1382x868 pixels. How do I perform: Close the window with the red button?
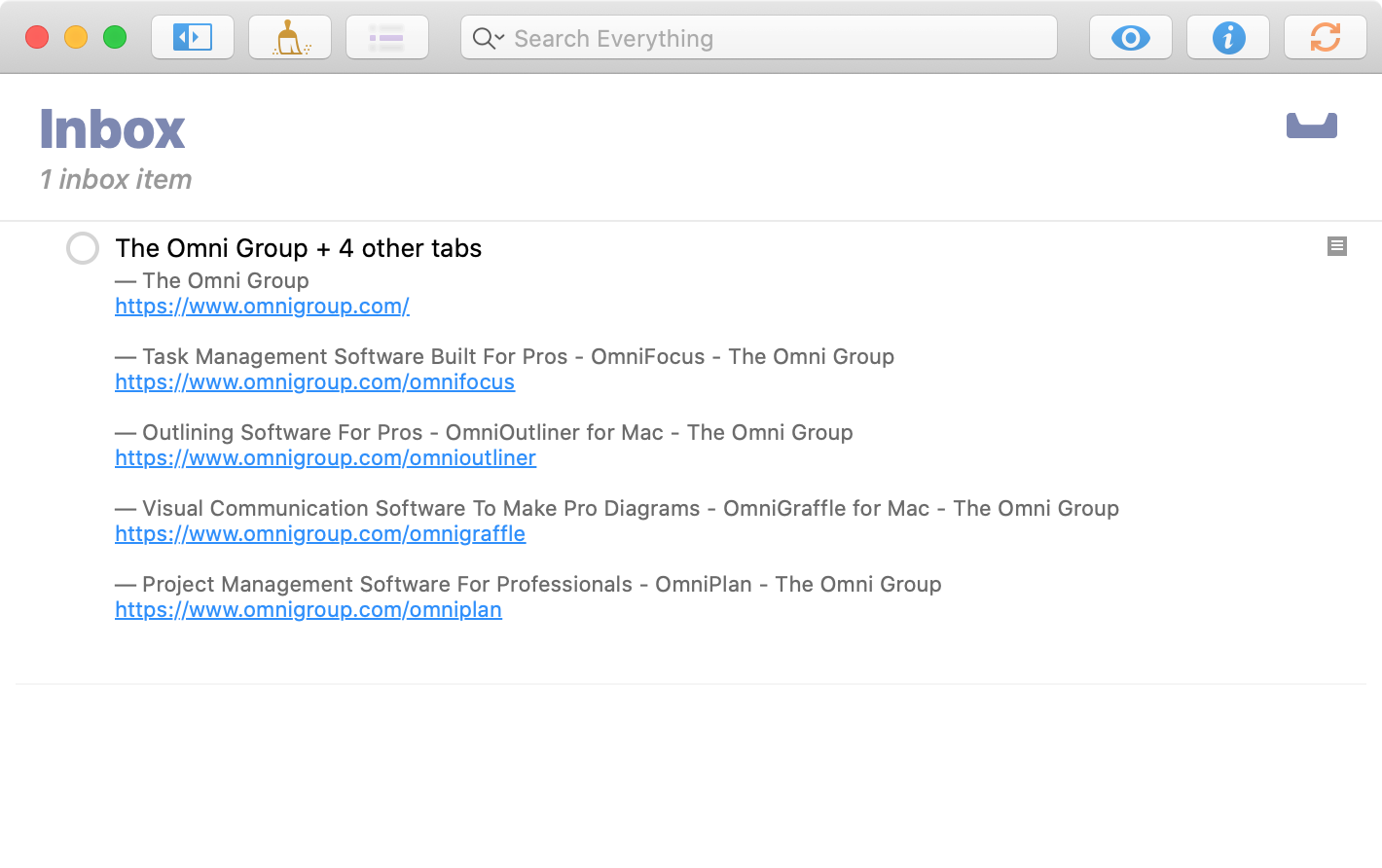pos(37,37)
